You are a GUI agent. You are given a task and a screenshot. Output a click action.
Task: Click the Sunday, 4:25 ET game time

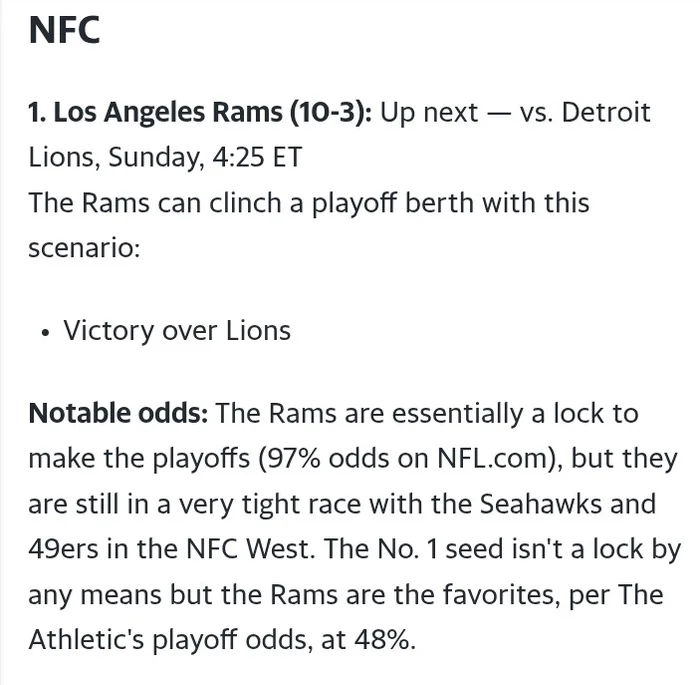coord(205,157)
